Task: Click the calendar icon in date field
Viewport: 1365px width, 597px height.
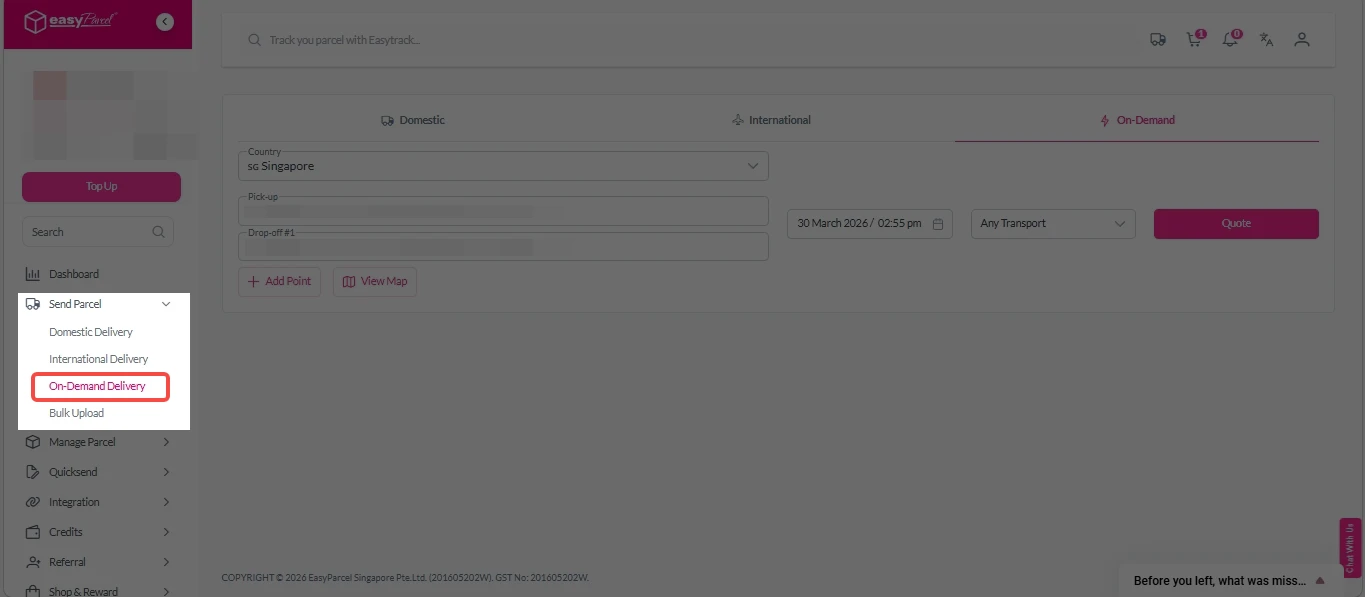Action: (x=938, y=224)
